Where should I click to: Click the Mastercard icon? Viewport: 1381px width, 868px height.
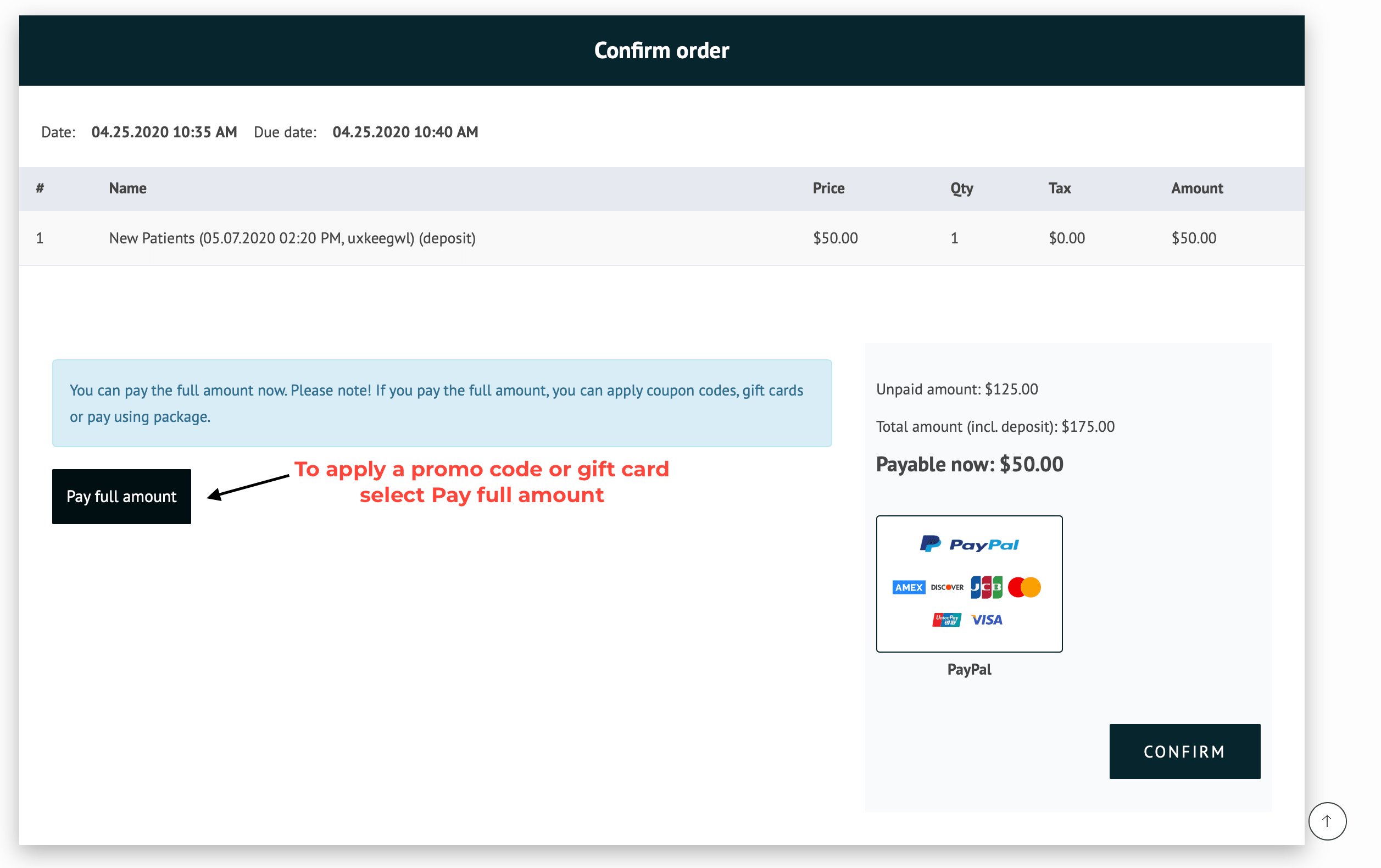[1024, 586]
